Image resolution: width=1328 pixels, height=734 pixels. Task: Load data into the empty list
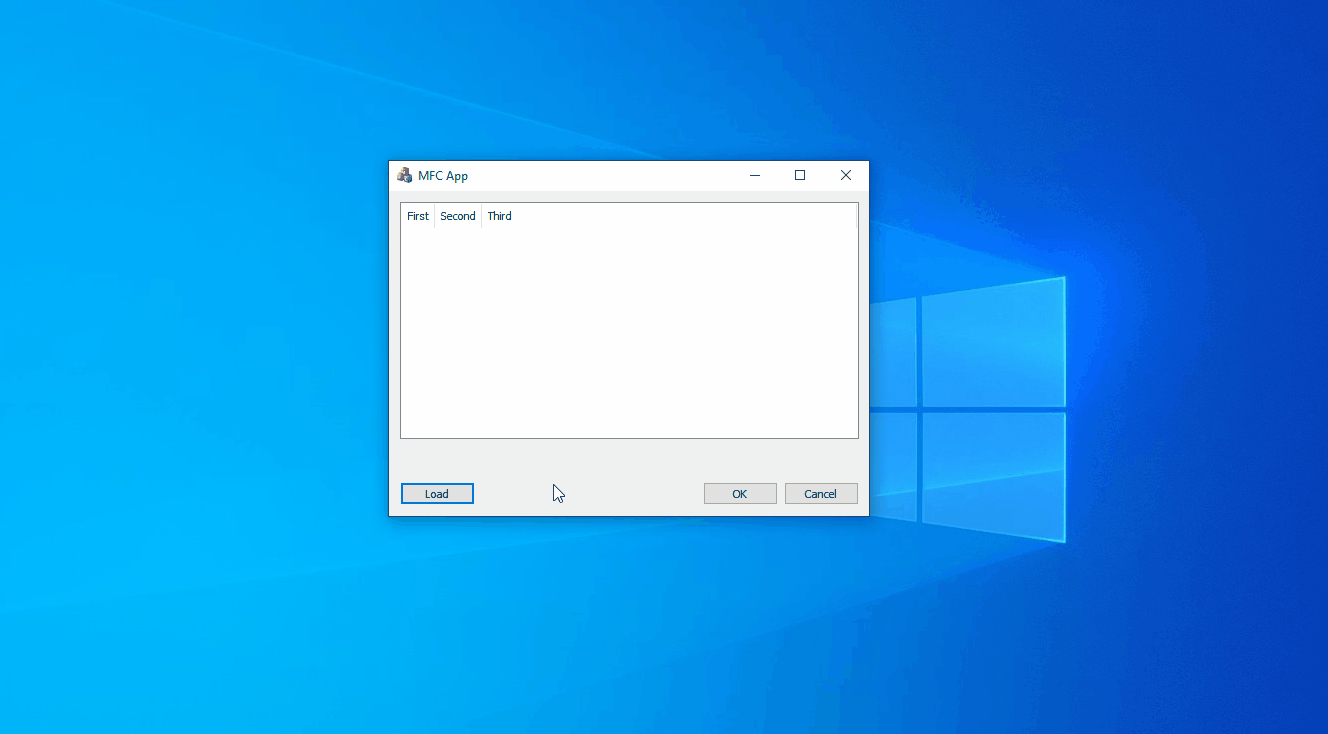point(437,493)
